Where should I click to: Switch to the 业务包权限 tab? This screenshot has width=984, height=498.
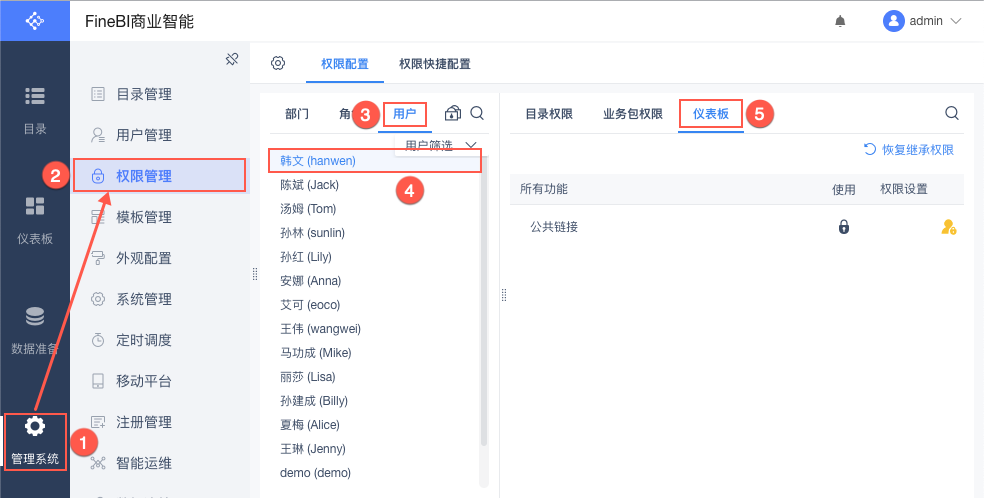click(x=632, y=114)
